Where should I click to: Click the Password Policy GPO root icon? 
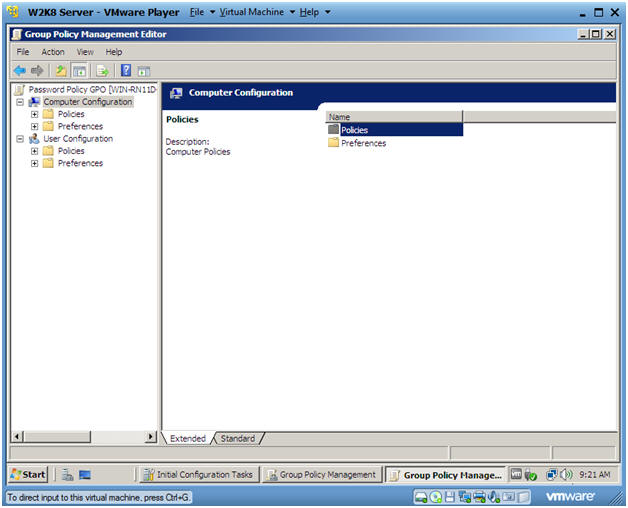tap(20, 90)
